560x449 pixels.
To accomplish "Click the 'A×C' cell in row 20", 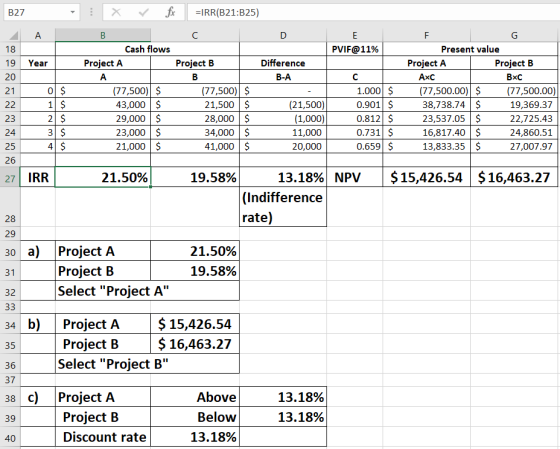I will (x=426, y=77).
